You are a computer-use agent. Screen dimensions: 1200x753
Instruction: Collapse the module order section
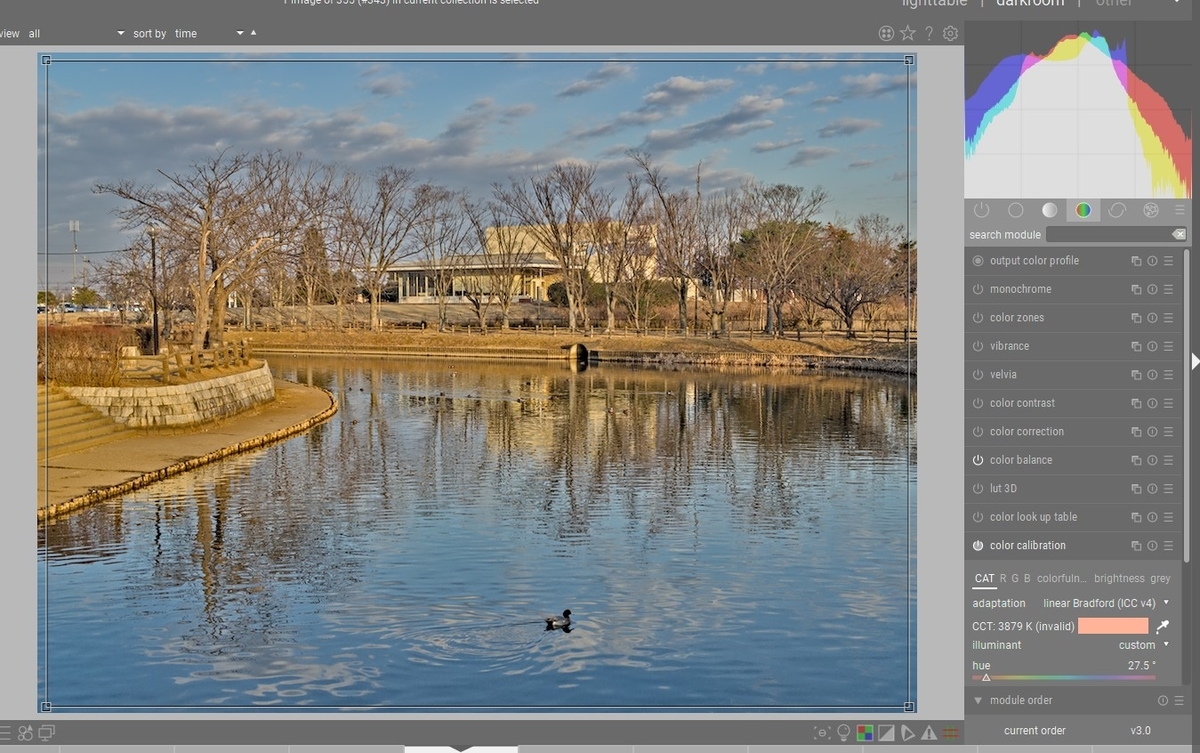point(978,701)
